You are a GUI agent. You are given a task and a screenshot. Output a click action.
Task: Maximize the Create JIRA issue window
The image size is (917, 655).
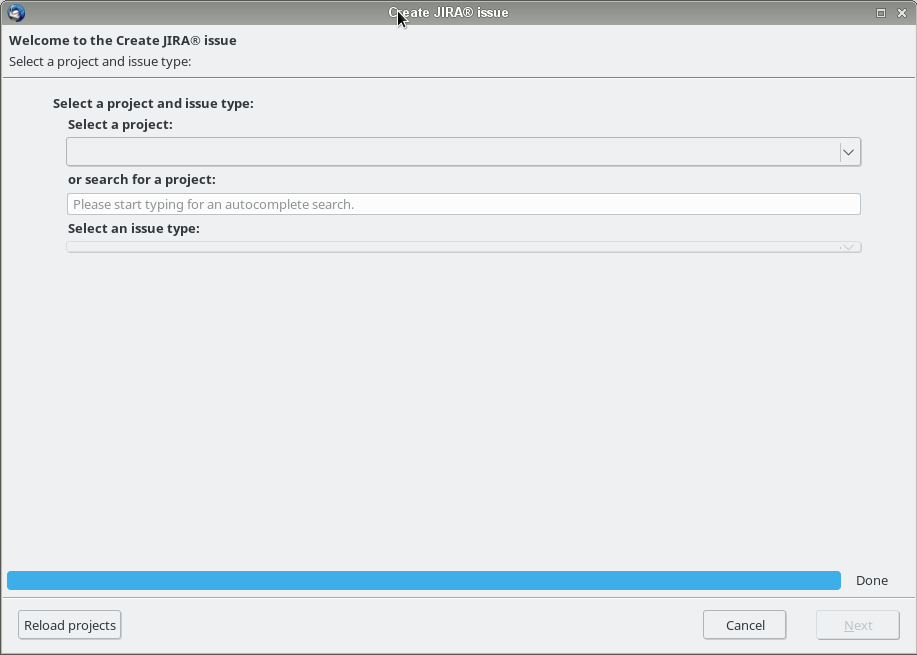point(881,13)
